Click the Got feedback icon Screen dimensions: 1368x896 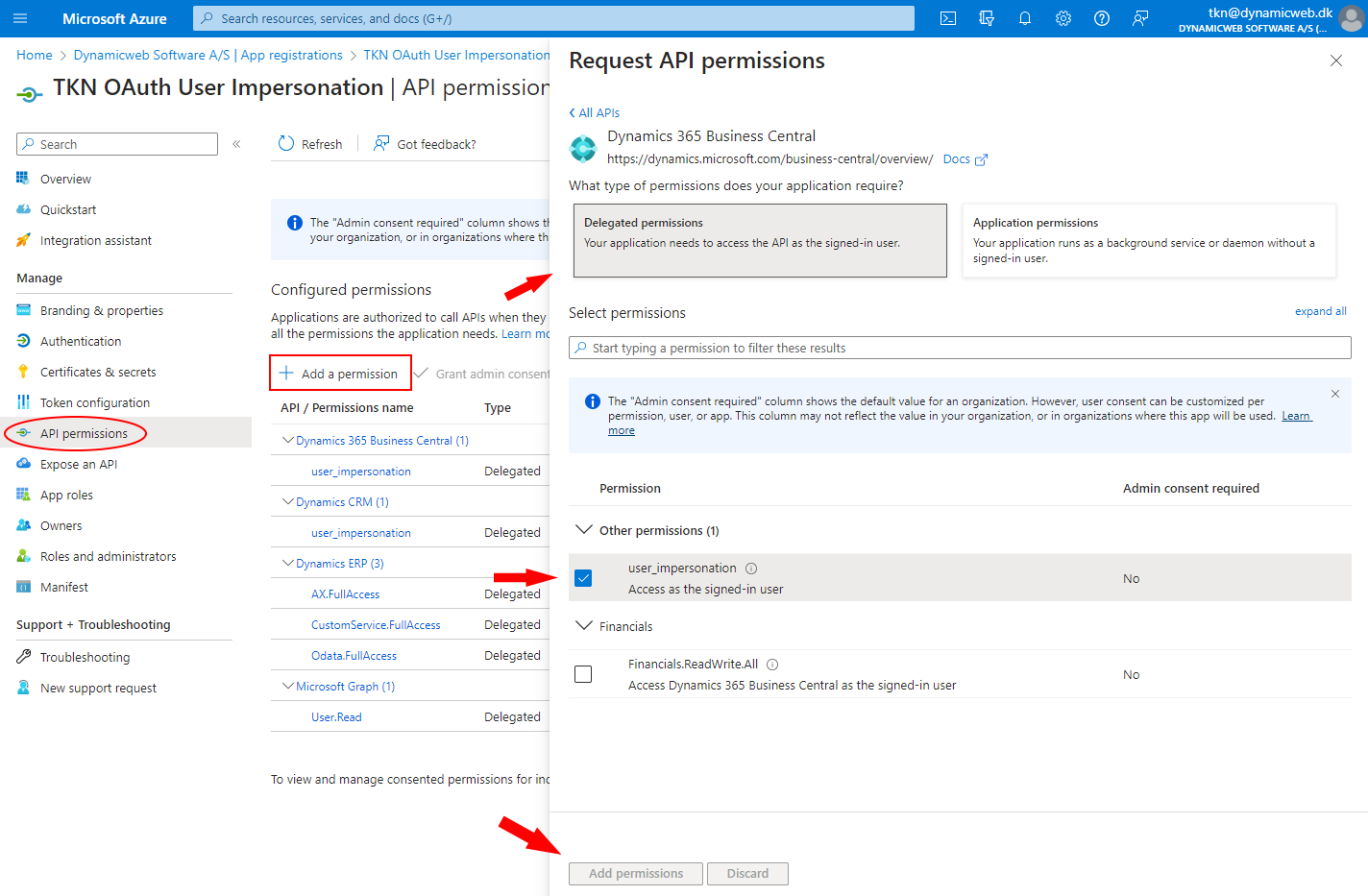click(x=381, y=143)
